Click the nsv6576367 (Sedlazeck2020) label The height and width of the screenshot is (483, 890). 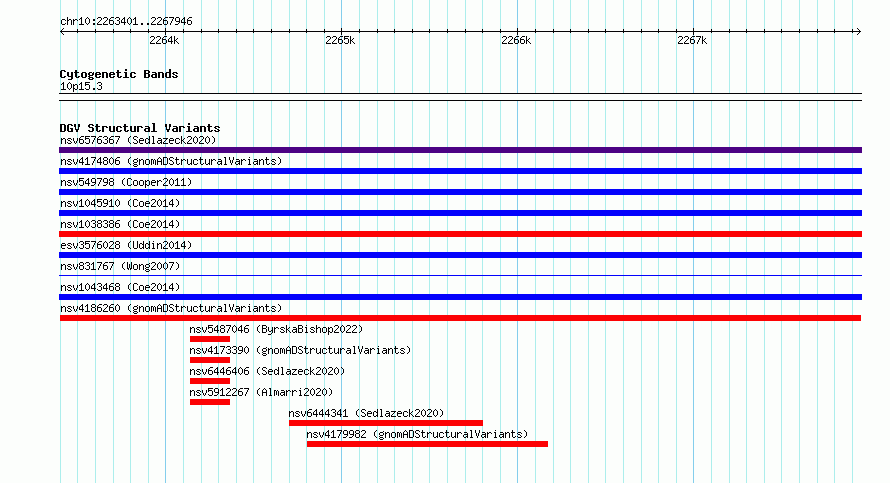(138, 140)
